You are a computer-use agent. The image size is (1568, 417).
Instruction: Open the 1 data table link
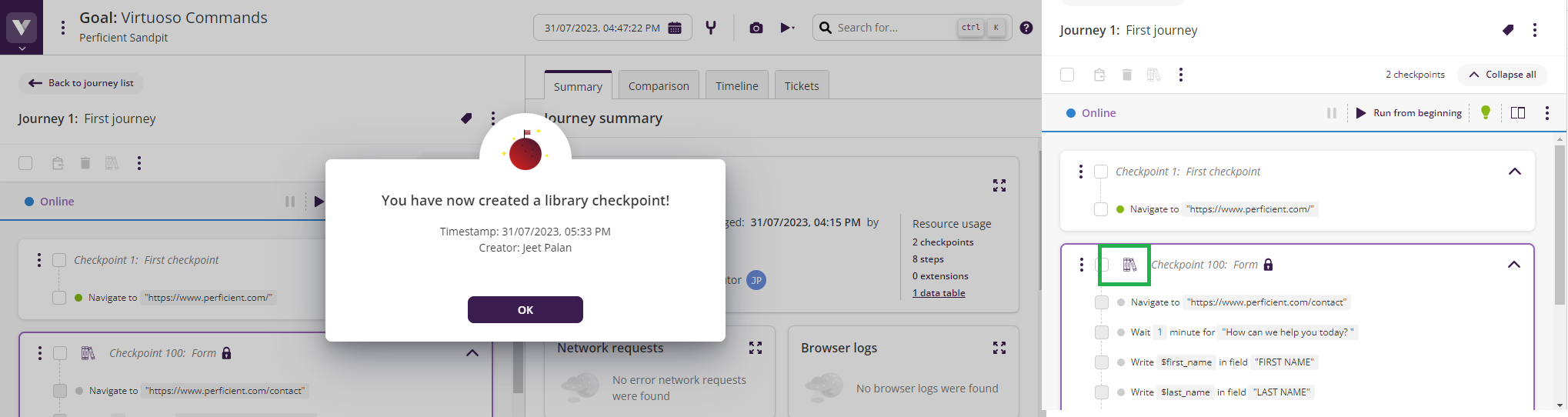[939, 292]
